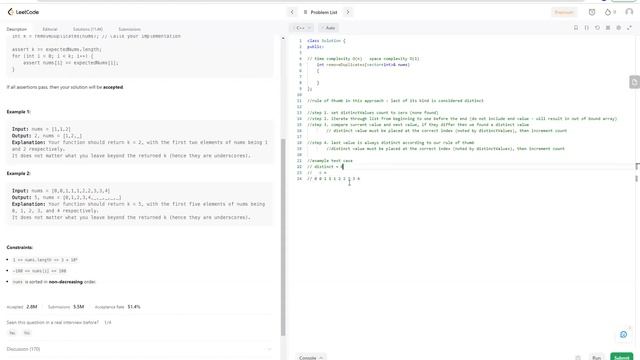
Task: Open the editor settings gear icon
Action: pyautogui.click(x=618, y=28)
